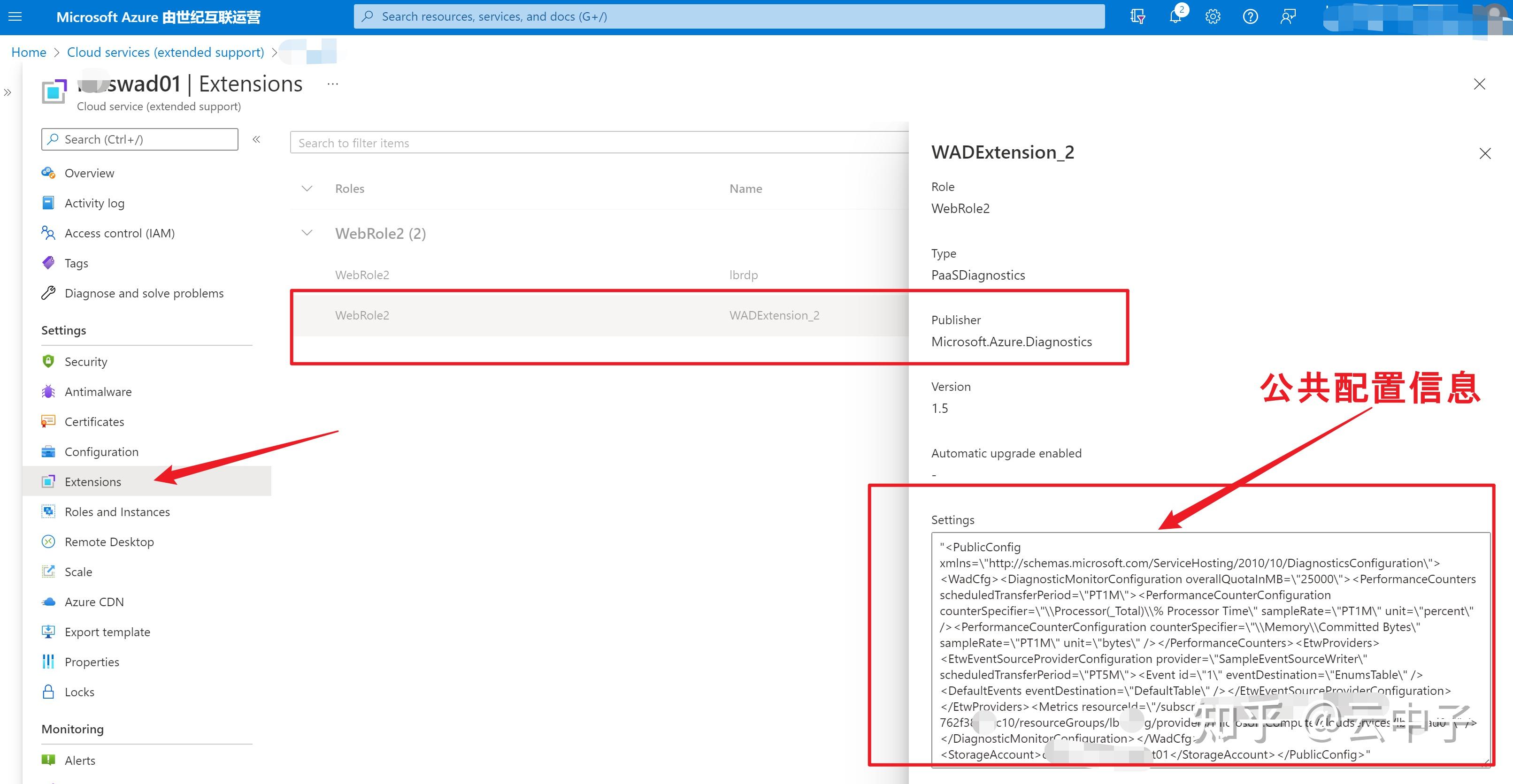Collapse the Roles column chevron

(x=306, y=188)
